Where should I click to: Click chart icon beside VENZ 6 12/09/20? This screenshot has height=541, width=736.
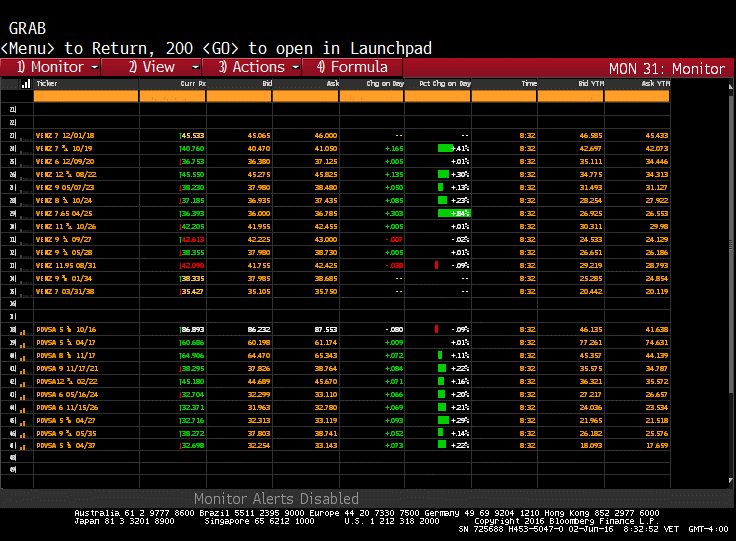point(26,160)
